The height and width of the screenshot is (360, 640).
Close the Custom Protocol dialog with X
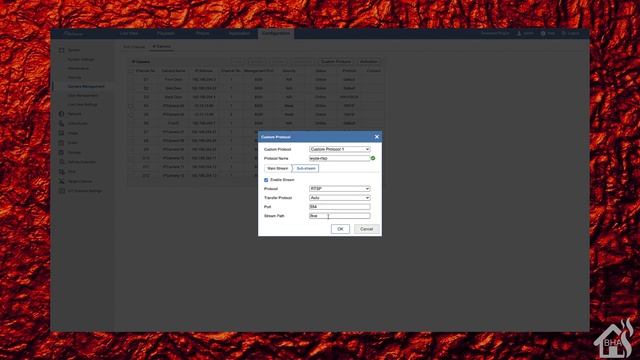tap(377, 137)
